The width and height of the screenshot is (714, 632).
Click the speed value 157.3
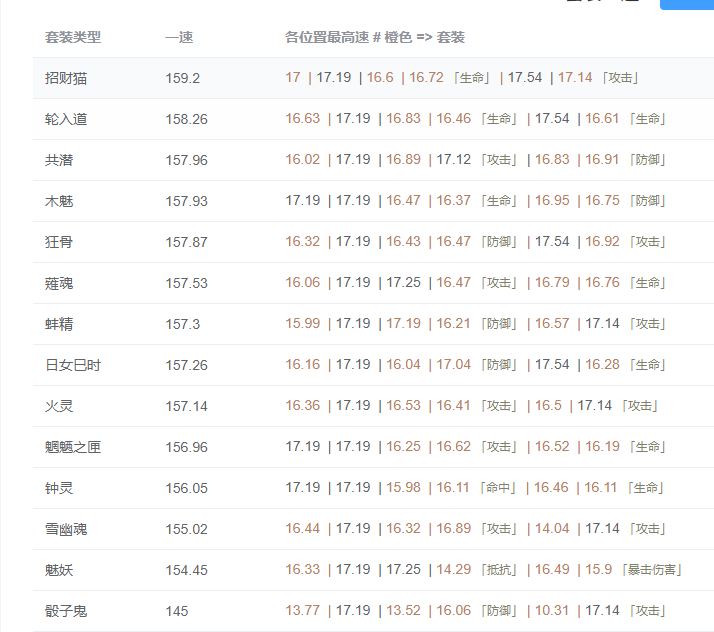(182, 324)
